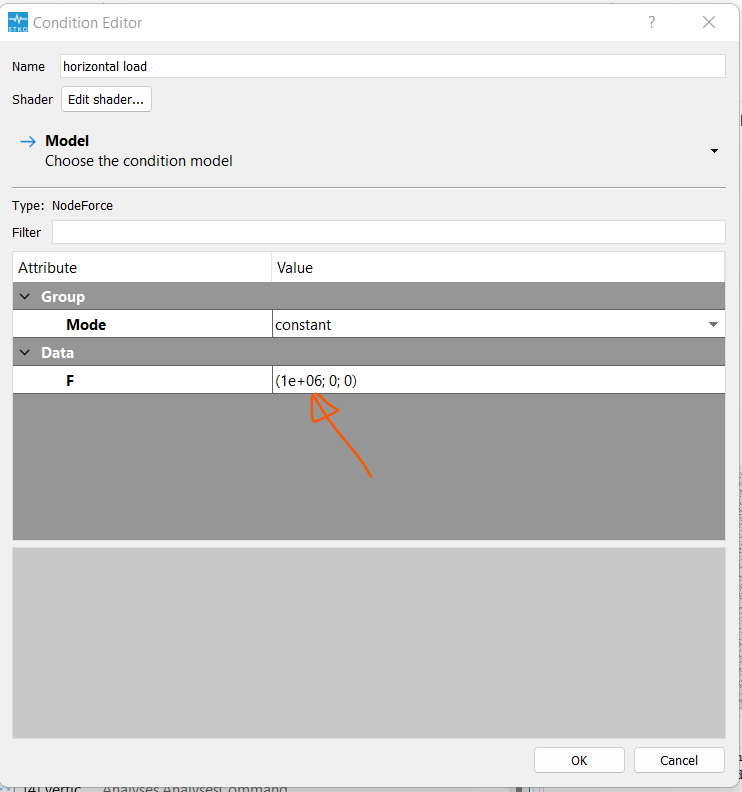Open the help question mark button
742x792 pixels.
click(x=652, y=22)
